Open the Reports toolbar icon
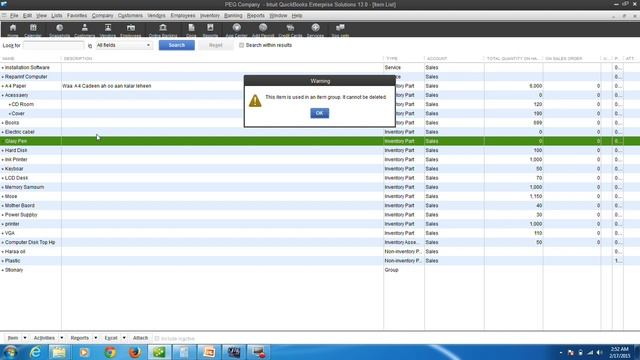The height and width of the screenshot is (360, 640). point(210,29)
